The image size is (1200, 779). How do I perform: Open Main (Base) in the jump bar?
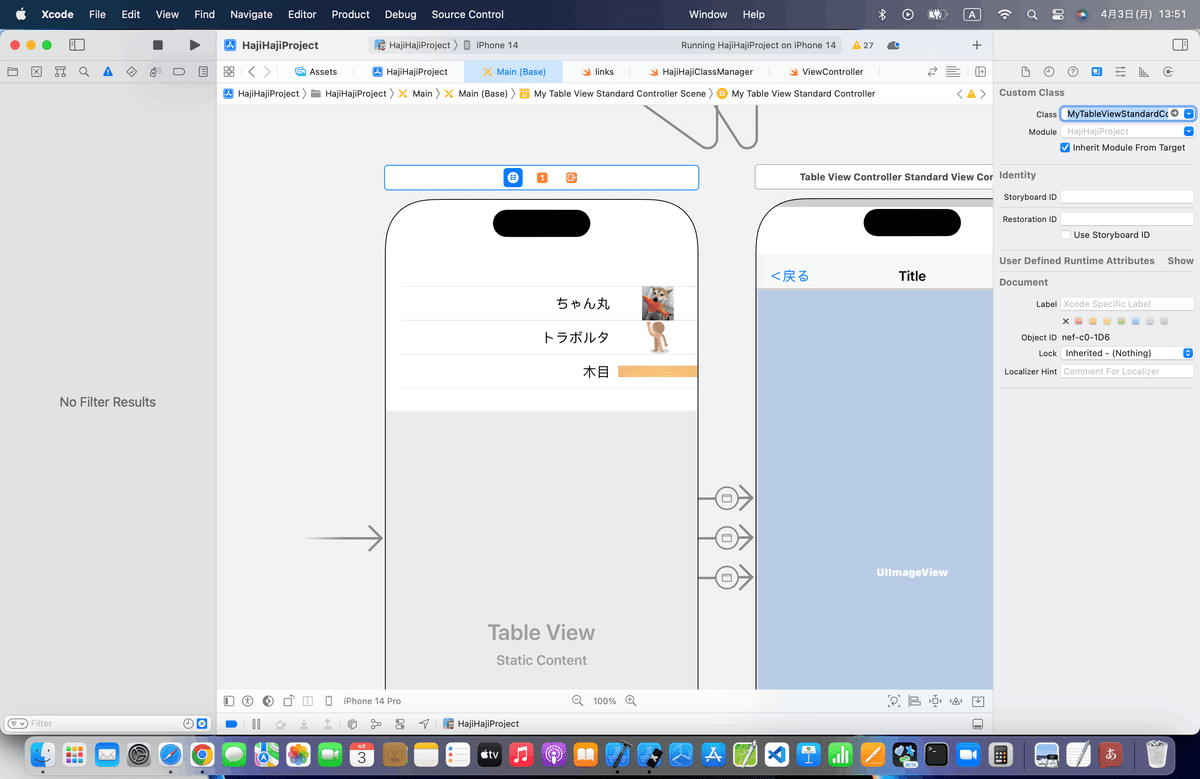coord(476,93)
